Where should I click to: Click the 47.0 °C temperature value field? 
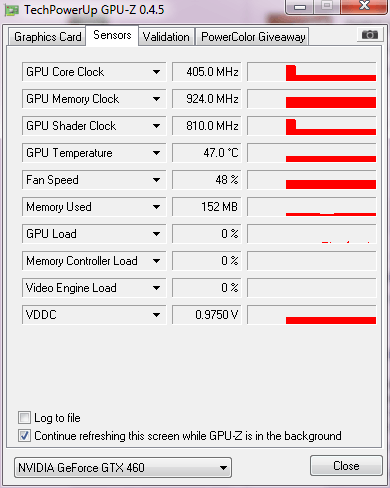[206, 153]
